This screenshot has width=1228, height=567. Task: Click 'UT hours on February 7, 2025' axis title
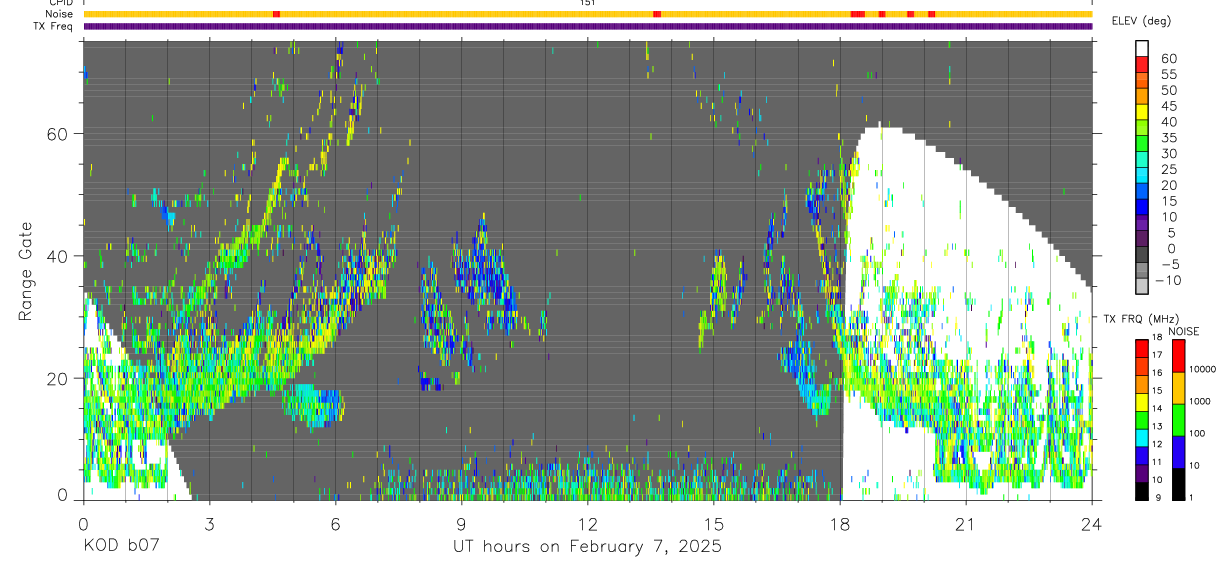coord(588,546)
